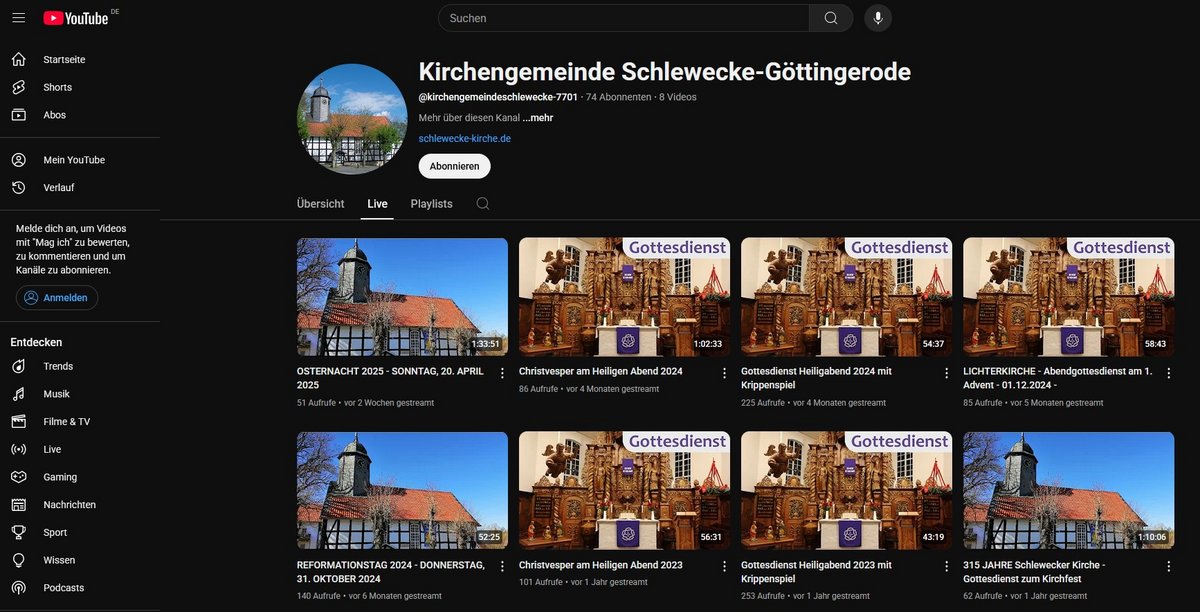Activate voice search microphone
Image resolution: width=1200 pixels, height=612 pixels.
point(878,18)
